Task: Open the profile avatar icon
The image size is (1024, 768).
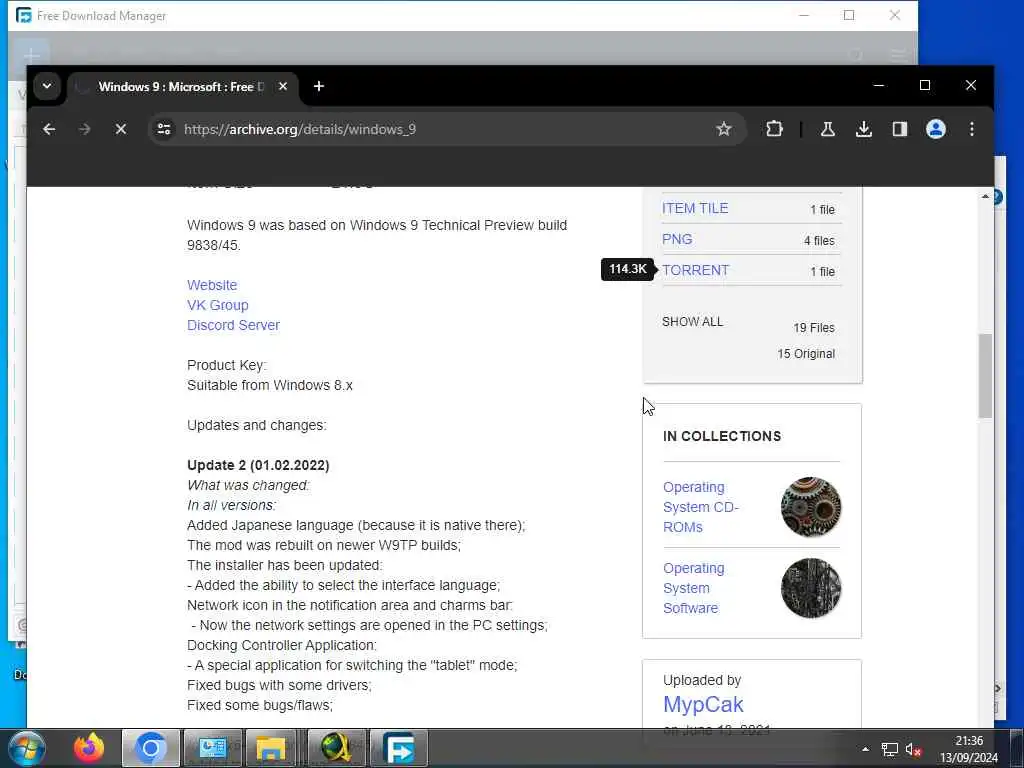Action: click(936, 129)
